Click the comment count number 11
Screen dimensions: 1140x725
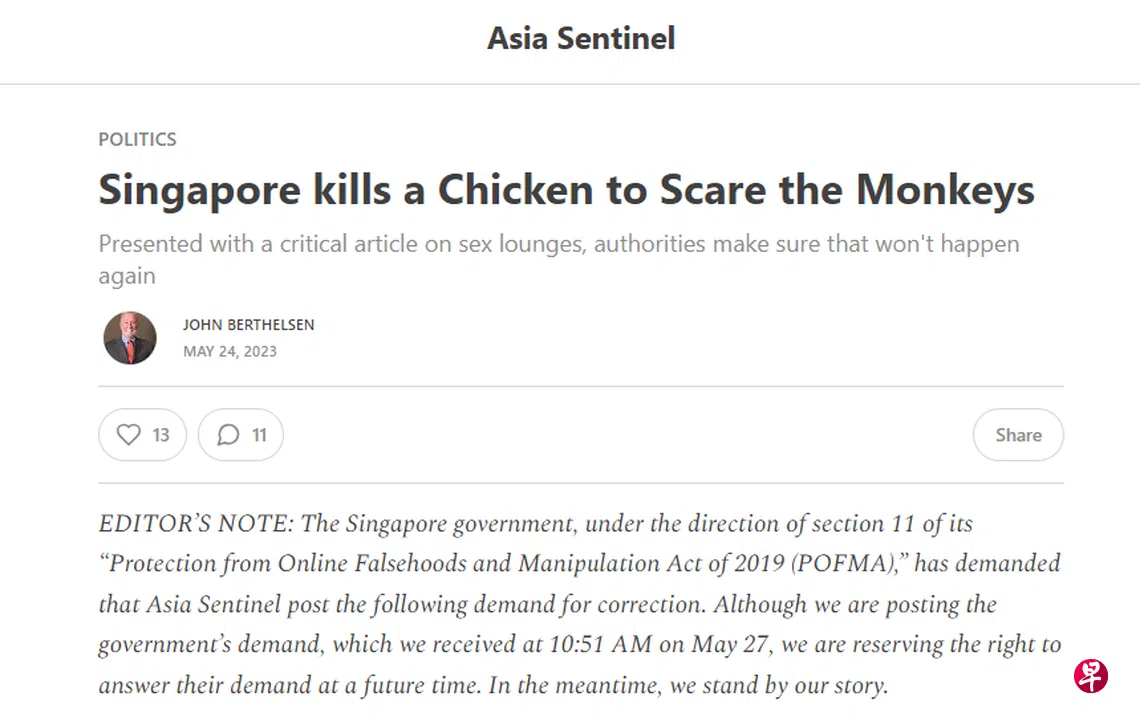coord(260,435)
